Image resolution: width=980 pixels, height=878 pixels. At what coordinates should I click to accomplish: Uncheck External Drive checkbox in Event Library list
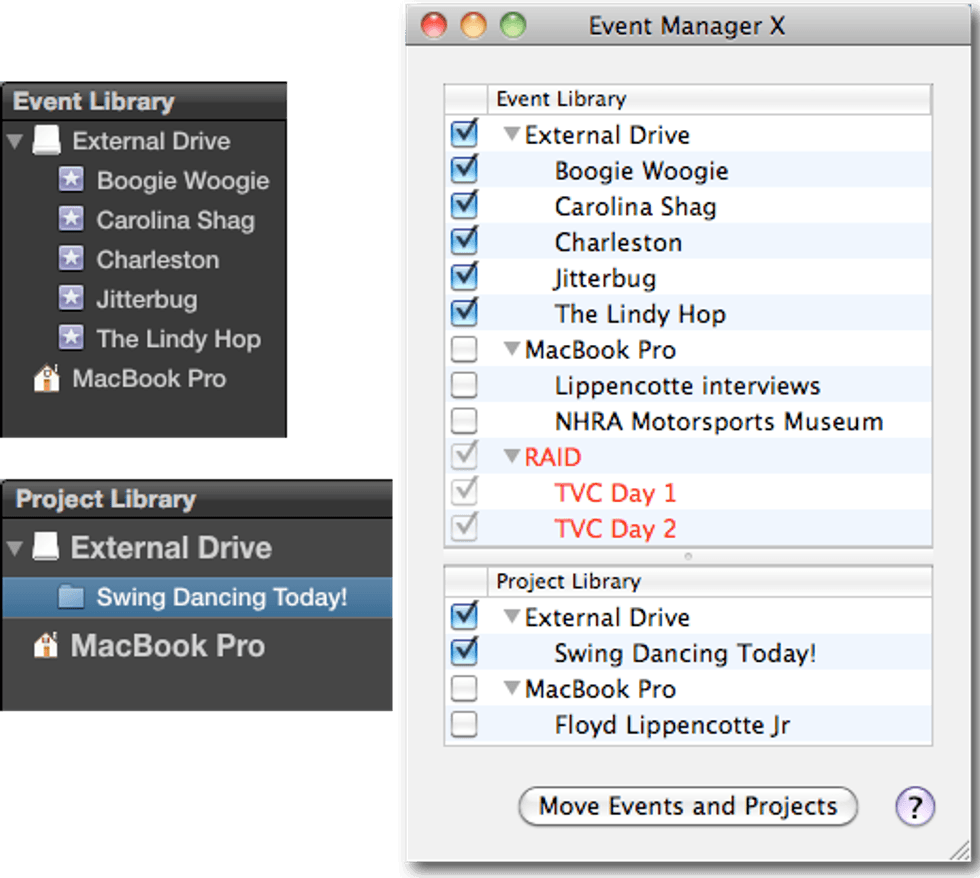tap(464, 134)
